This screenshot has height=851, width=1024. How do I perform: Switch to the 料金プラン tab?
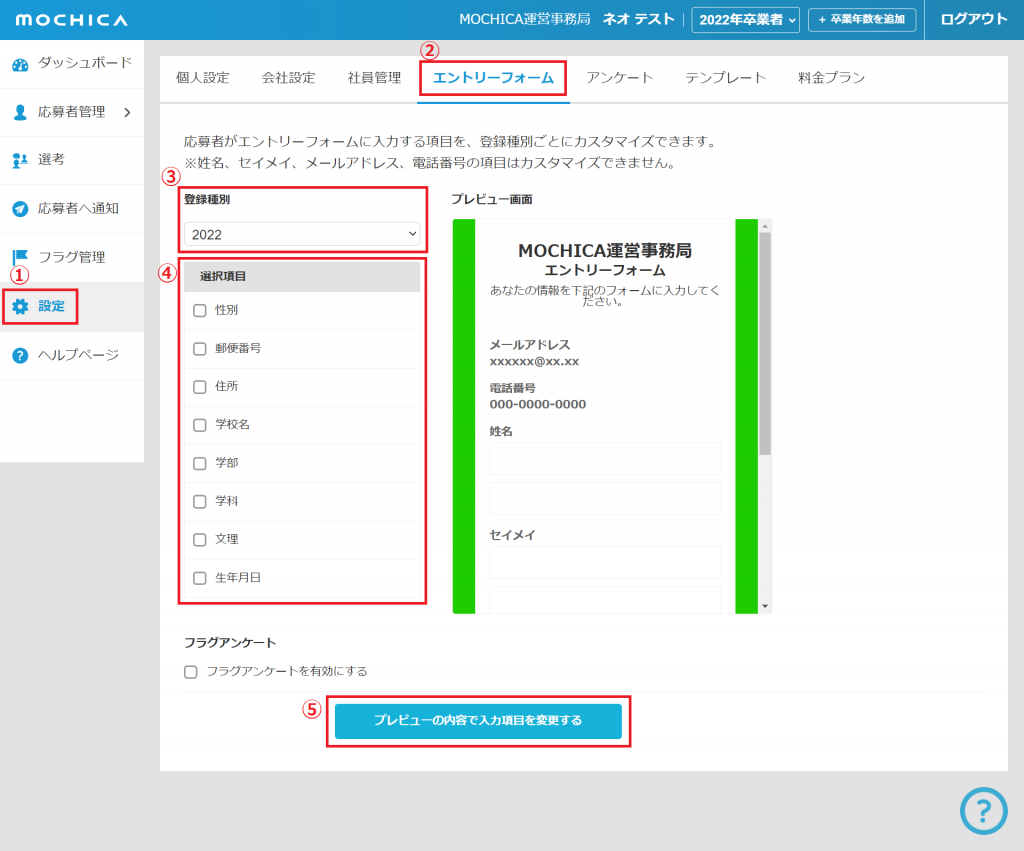[831, 78]
